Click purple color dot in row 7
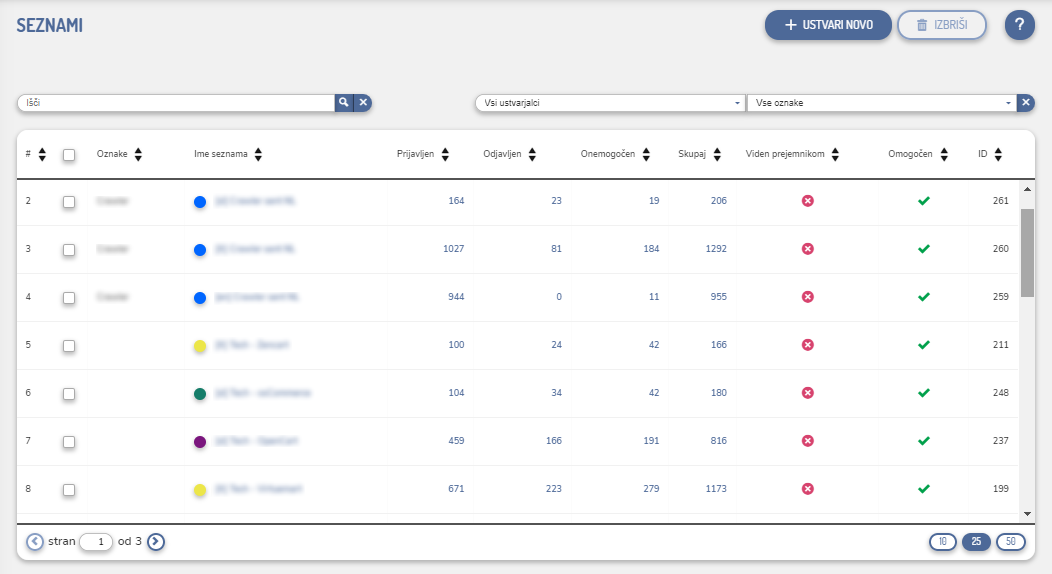Viewport: 1052px width, 574px height. [x=200, y=441]
